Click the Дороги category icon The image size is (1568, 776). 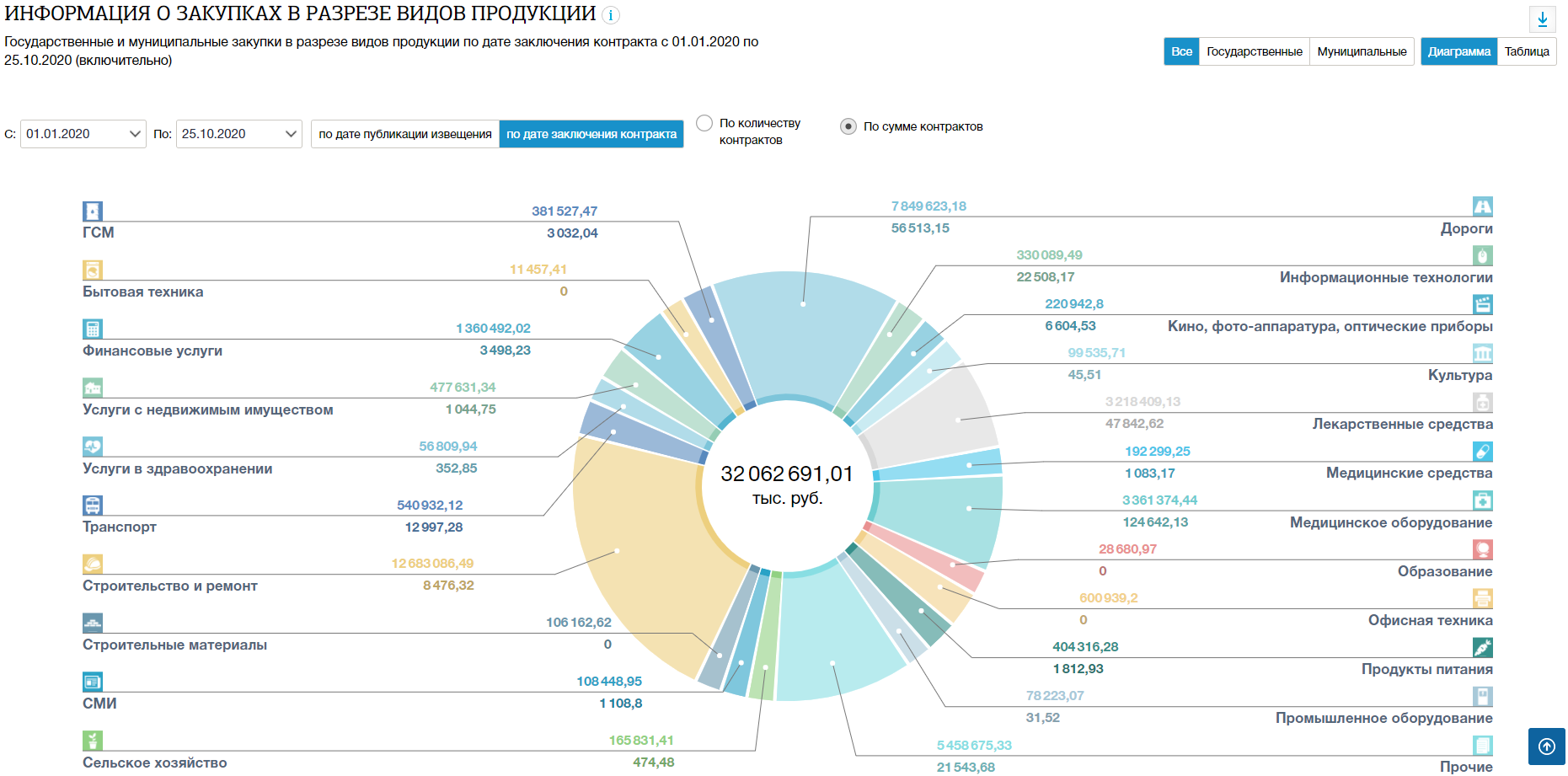(1482, 206)
